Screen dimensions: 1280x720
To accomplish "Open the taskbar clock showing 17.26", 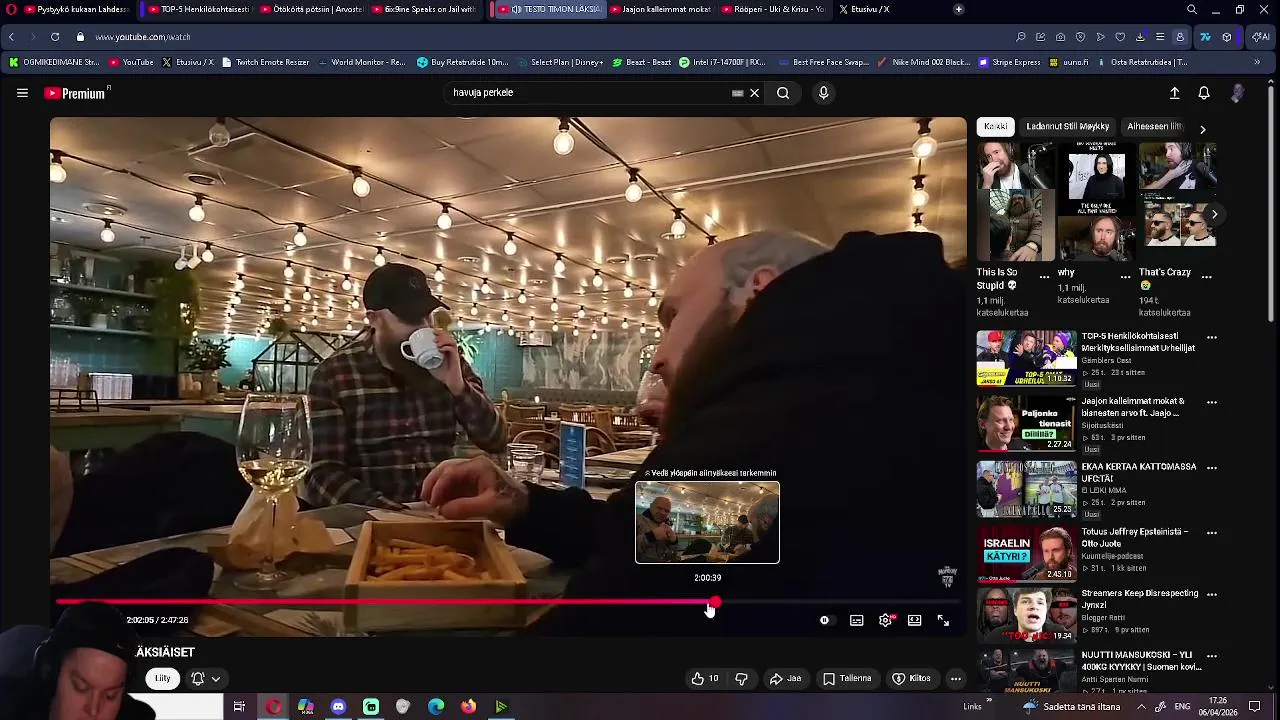I will pyautogui.click(x=1218, y=706).
